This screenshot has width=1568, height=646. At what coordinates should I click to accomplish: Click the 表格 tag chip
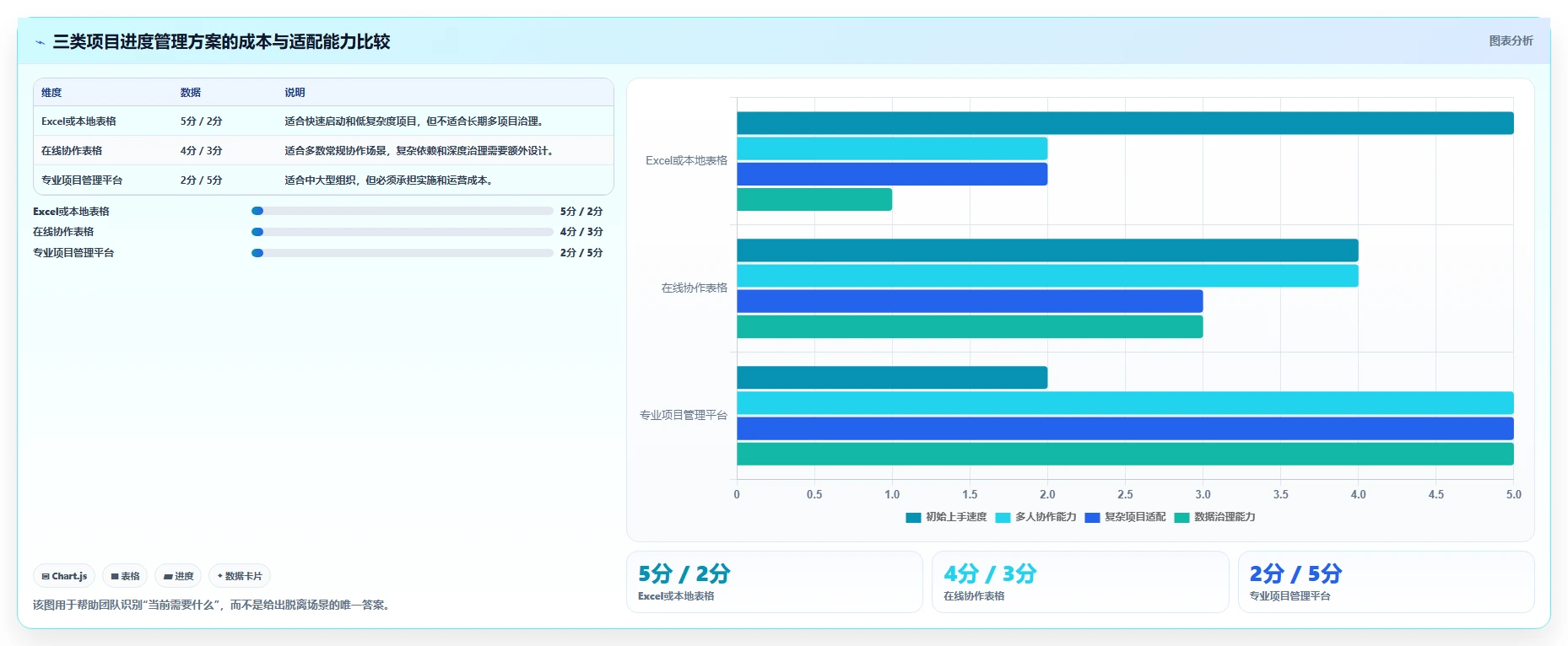[x=125, y=576]
